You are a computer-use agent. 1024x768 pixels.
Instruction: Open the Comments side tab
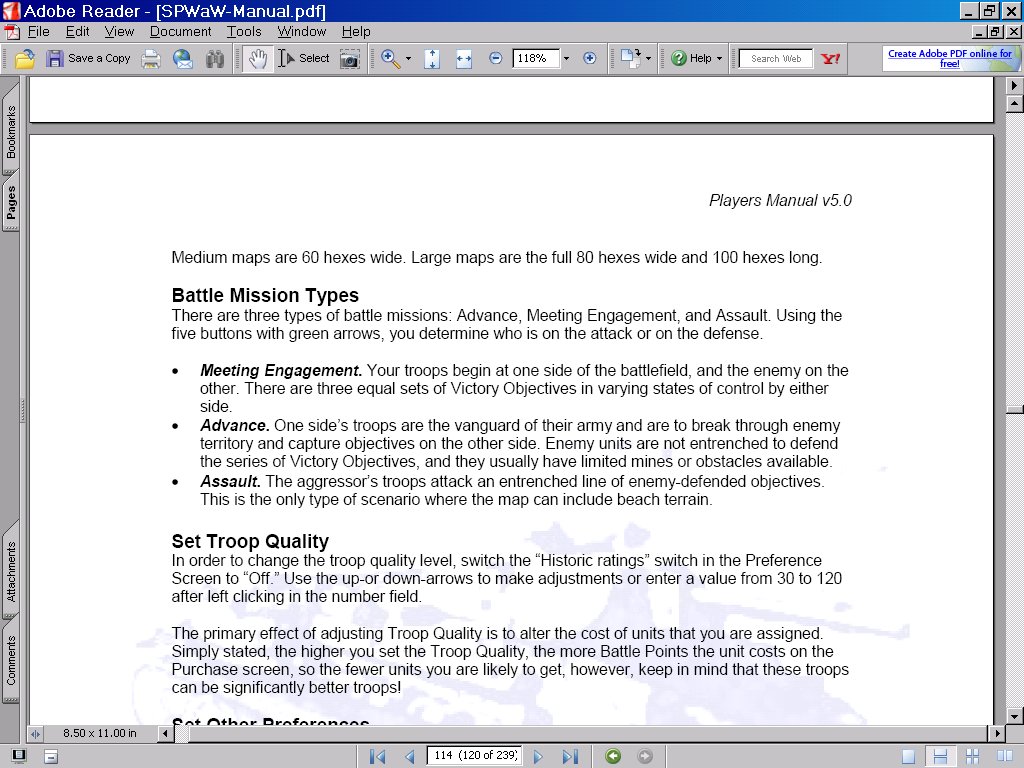pos(11,660)
